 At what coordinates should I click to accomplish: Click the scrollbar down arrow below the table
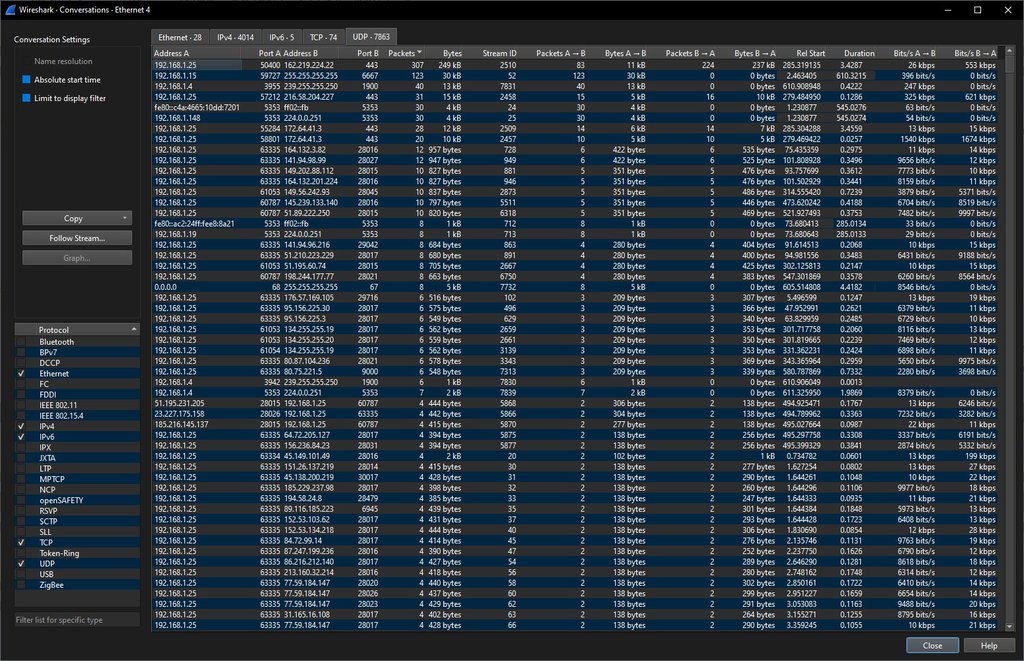coord(1010,626)
